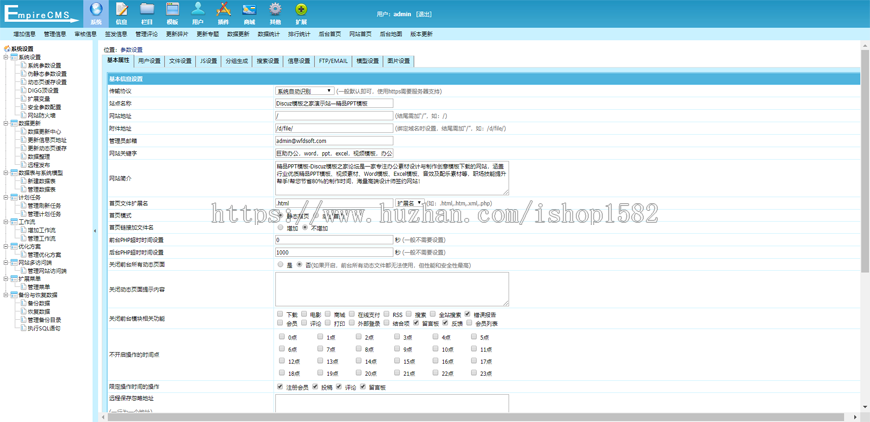870x422 pixels.
Task: Click the 站点名称 input field
Action: (x=334, y=103)
